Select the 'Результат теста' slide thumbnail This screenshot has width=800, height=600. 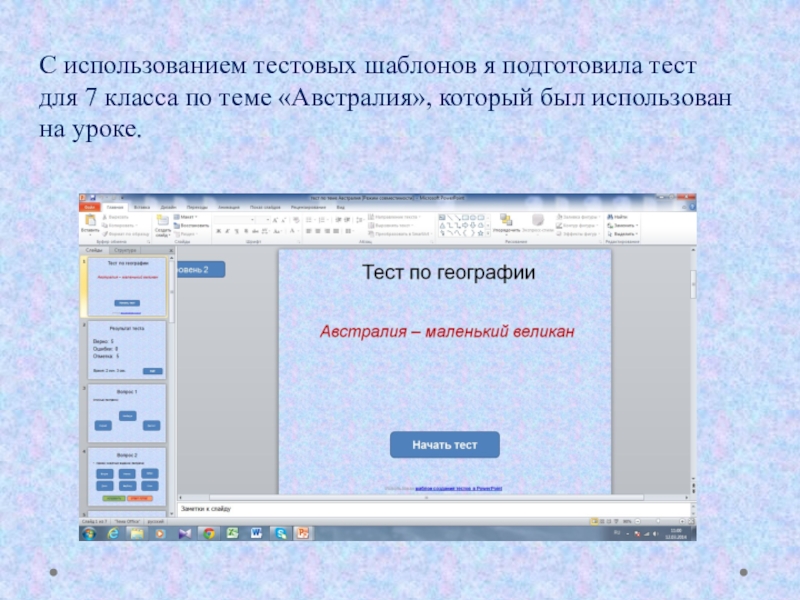pos(126,350)
